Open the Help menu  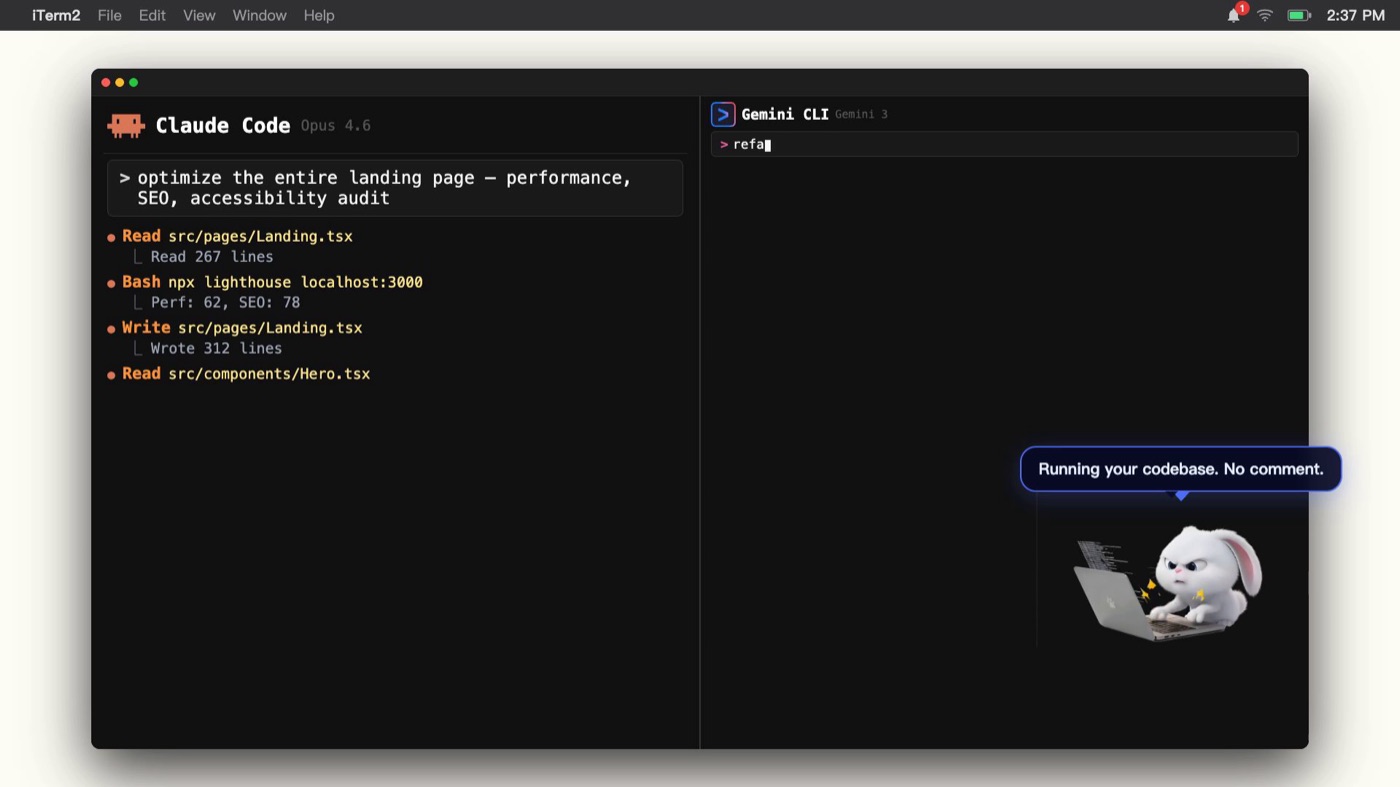click(319, 15)
